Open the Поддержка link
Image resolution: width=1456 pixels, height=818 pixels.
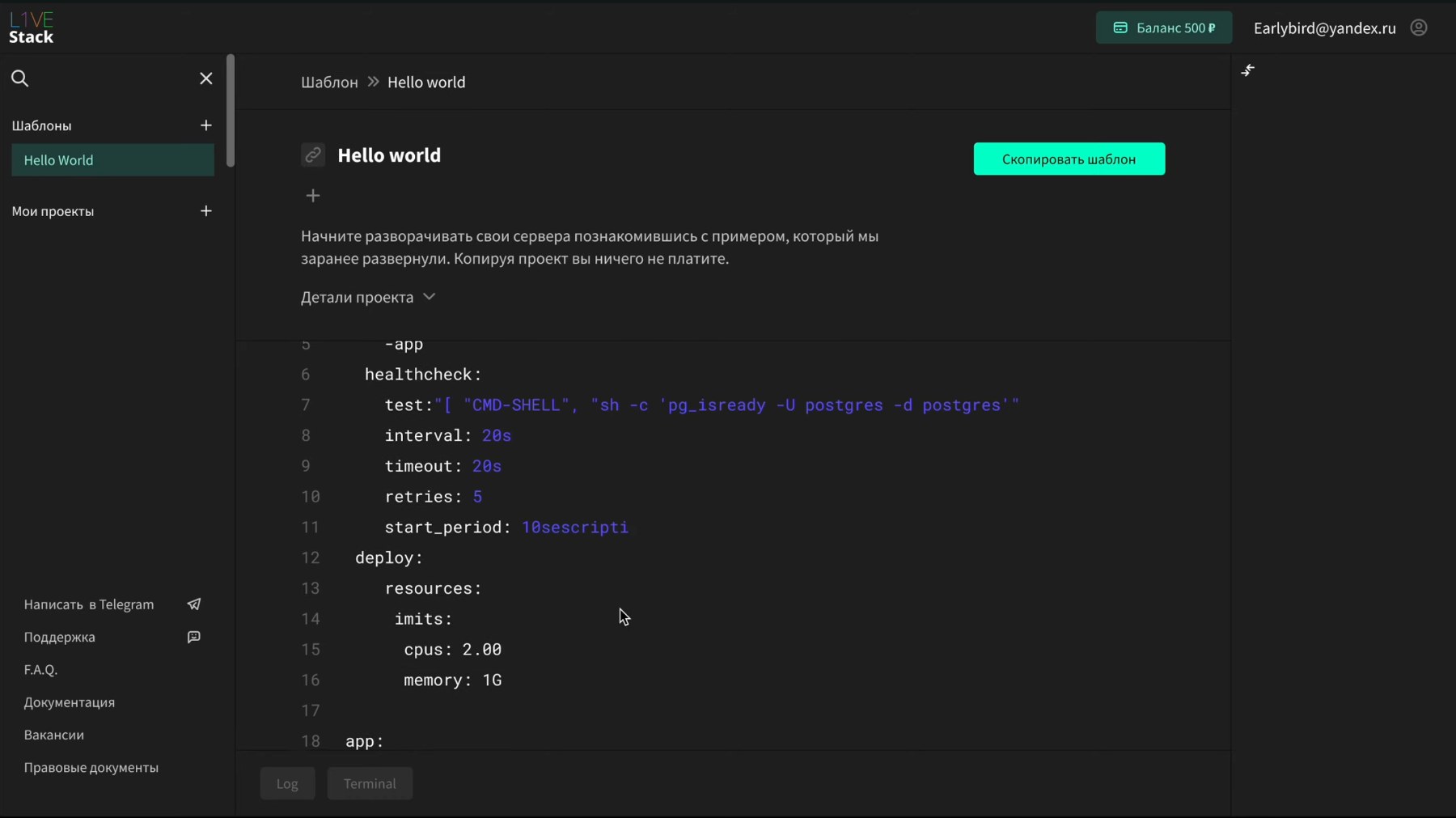[59, 637]
